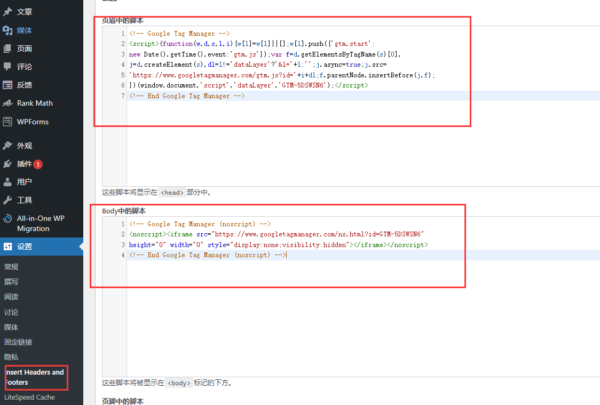Click the Body中的脚本 label
The height and width of the screenshot is (405, 600).
124,211
